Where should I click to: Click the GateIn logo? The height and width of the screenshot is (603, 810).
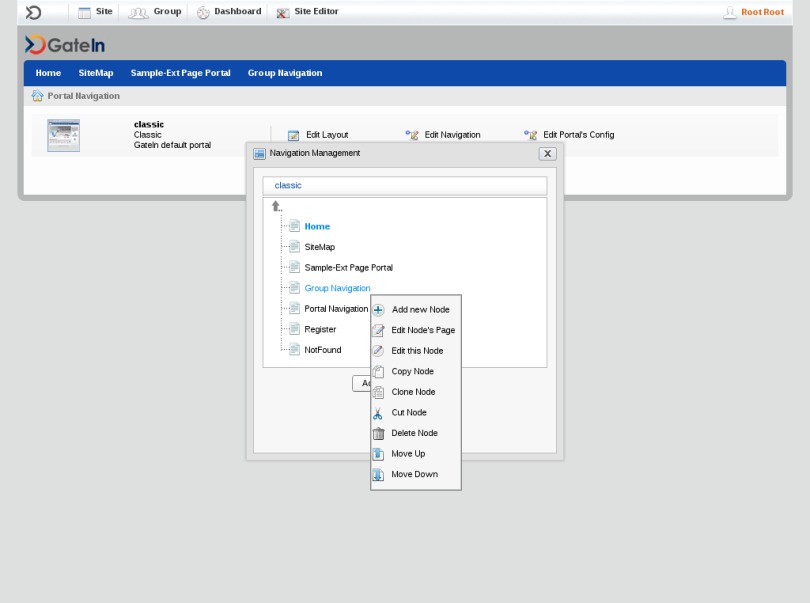65,45
